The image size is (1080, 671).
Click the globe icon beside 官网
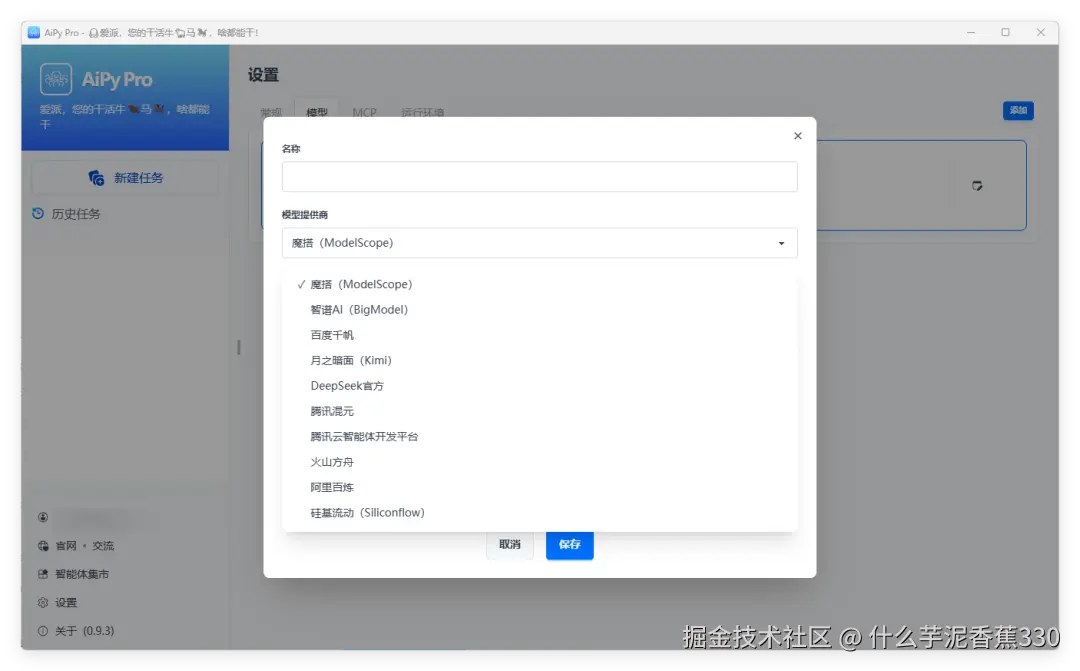point(43,546)
